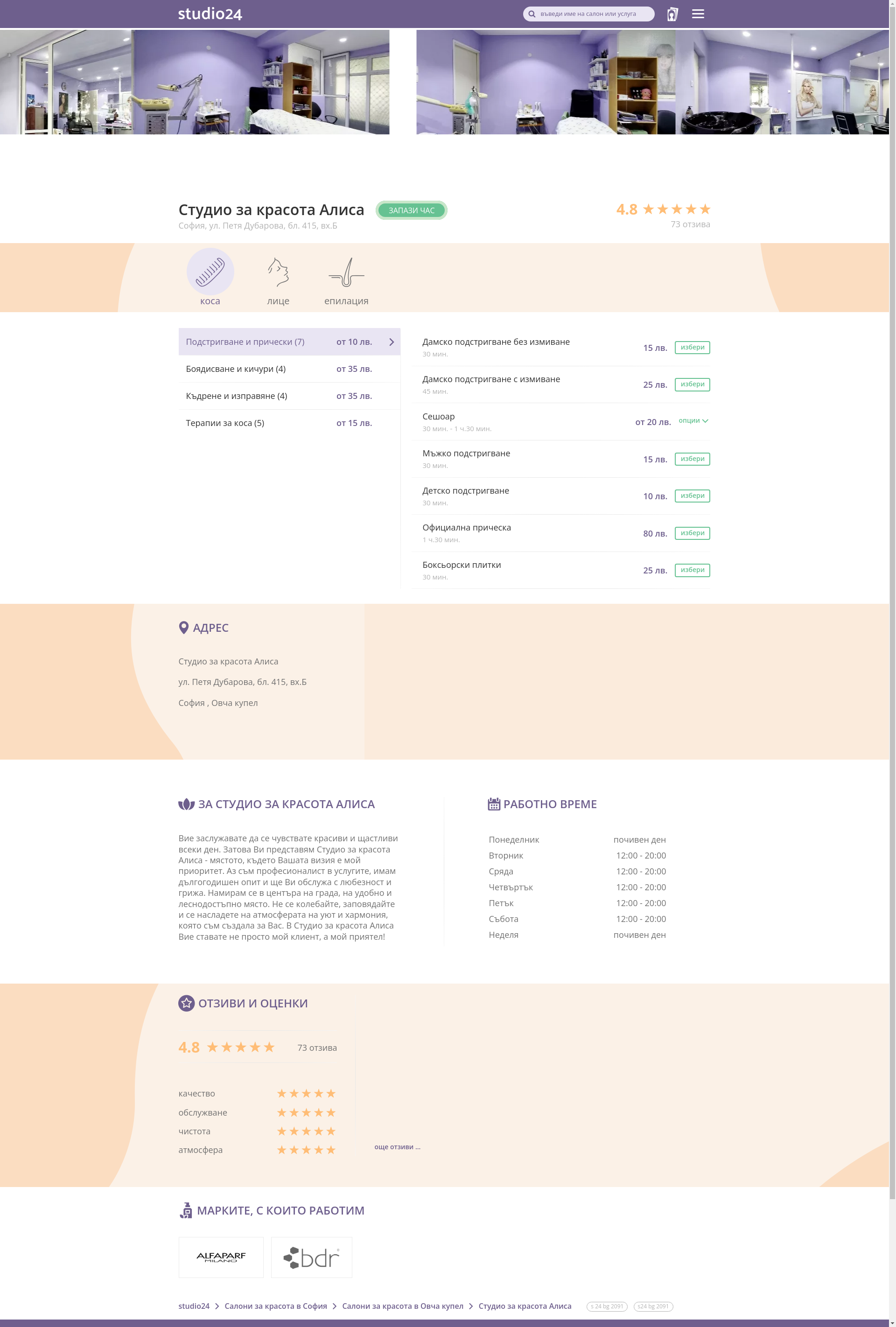Image resolution: width=896 pixels, height=1327 pixels.
Task: Select the епилация hair follicle icon
Action: click(x=346, y=272)
